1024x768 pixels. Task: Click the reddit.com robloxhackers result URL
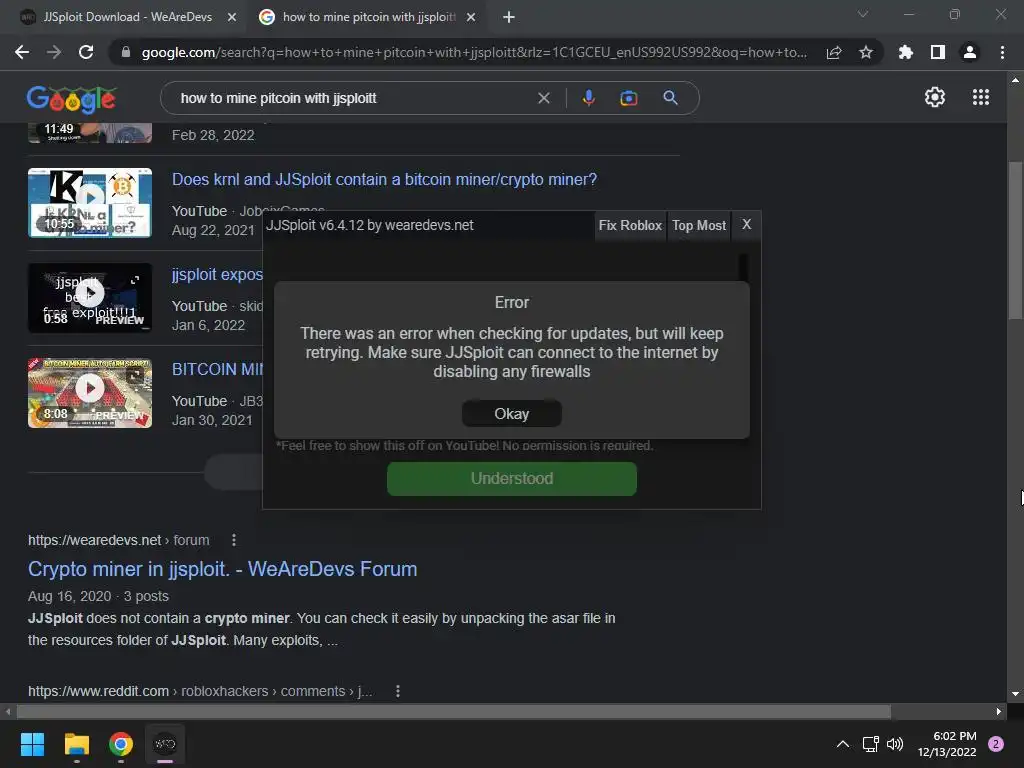pyautogui.click(x=200, y=691)
